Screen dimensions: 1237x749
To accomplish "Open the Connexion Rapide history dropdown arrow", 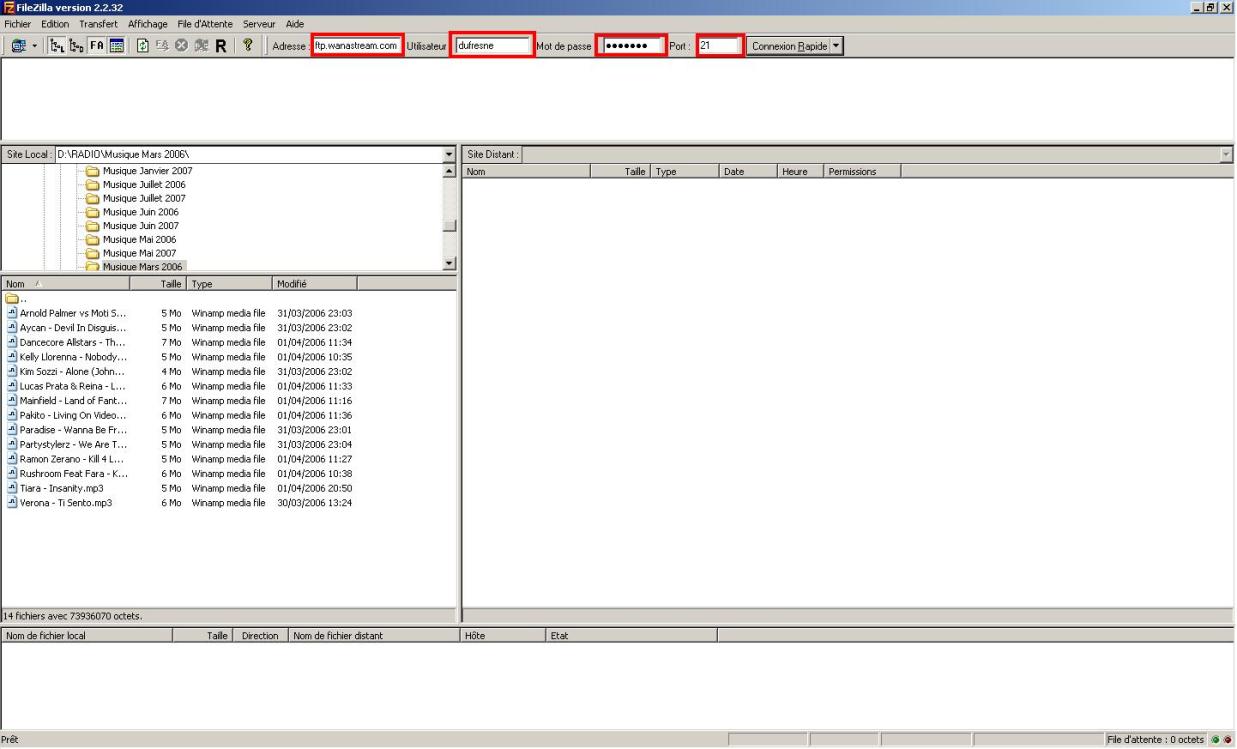I will (x=838, y=46).
